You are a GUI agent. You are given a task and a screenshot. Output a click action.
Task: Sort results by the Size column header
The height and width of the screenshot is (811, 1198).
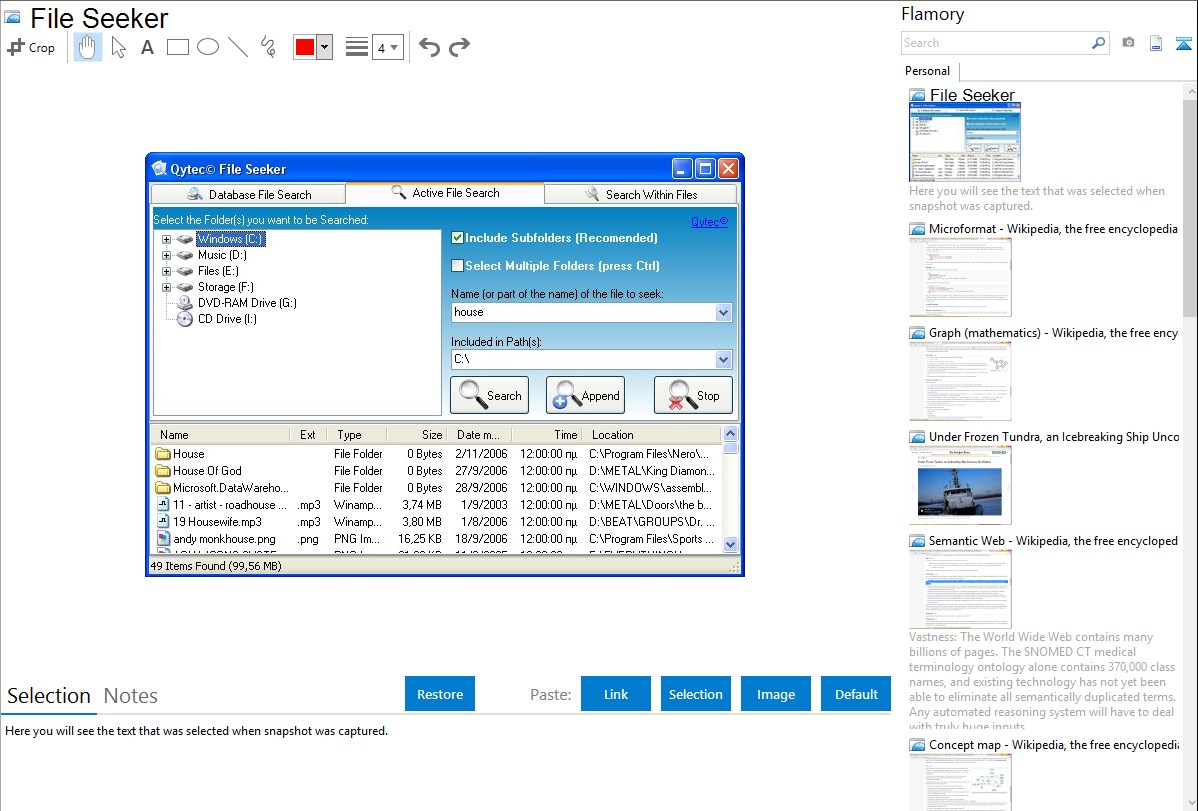417,435
